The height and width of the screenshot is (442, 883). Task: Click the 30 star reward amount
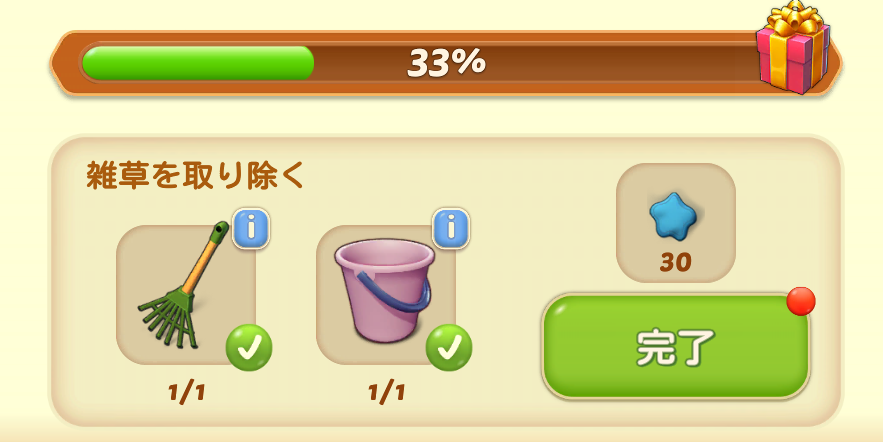pyautogui.click(x=676, y=262)
